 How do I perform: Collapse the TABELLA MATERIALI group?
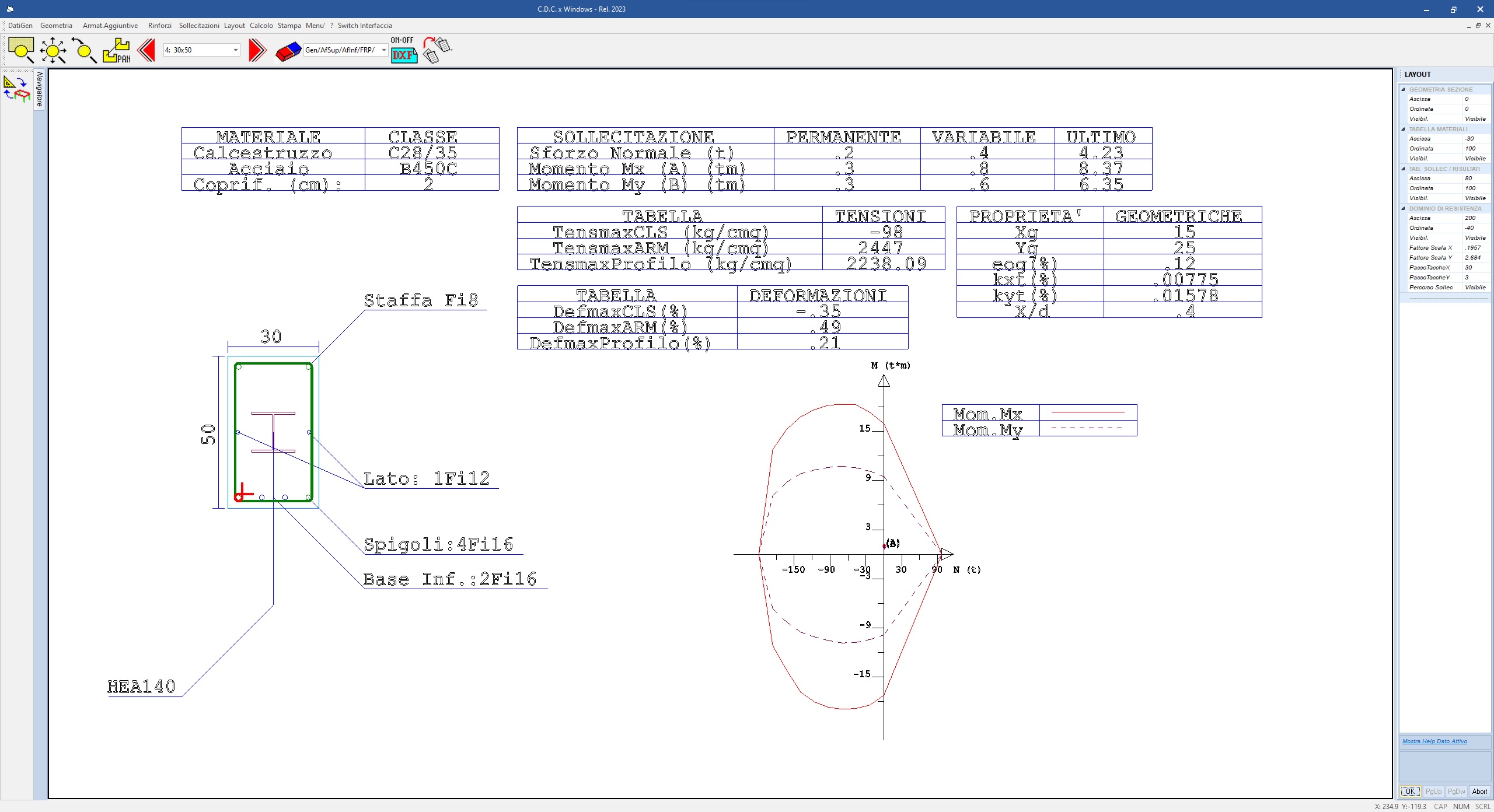(1404, 129)
